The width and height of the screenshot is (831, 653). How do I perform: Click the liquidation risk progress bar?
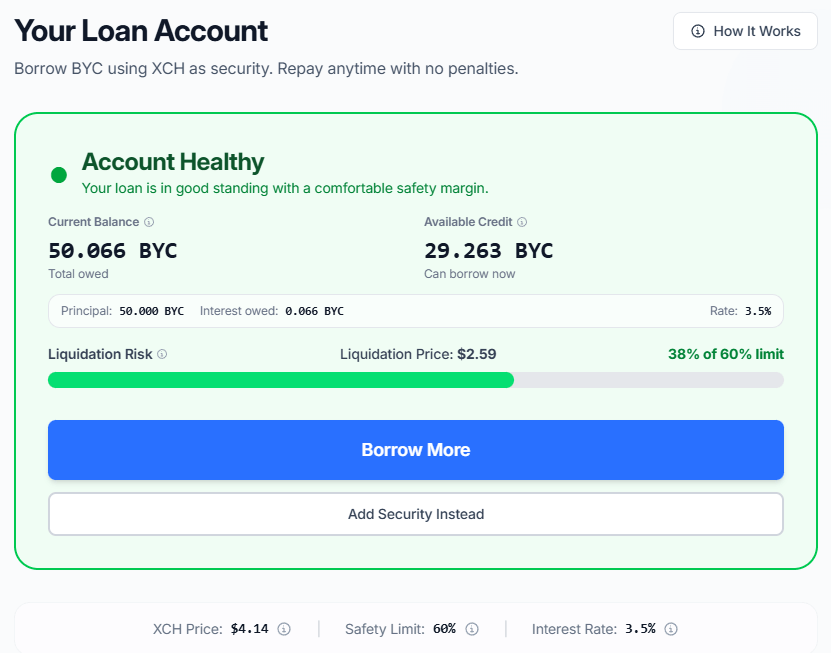[x=416, y=380]
